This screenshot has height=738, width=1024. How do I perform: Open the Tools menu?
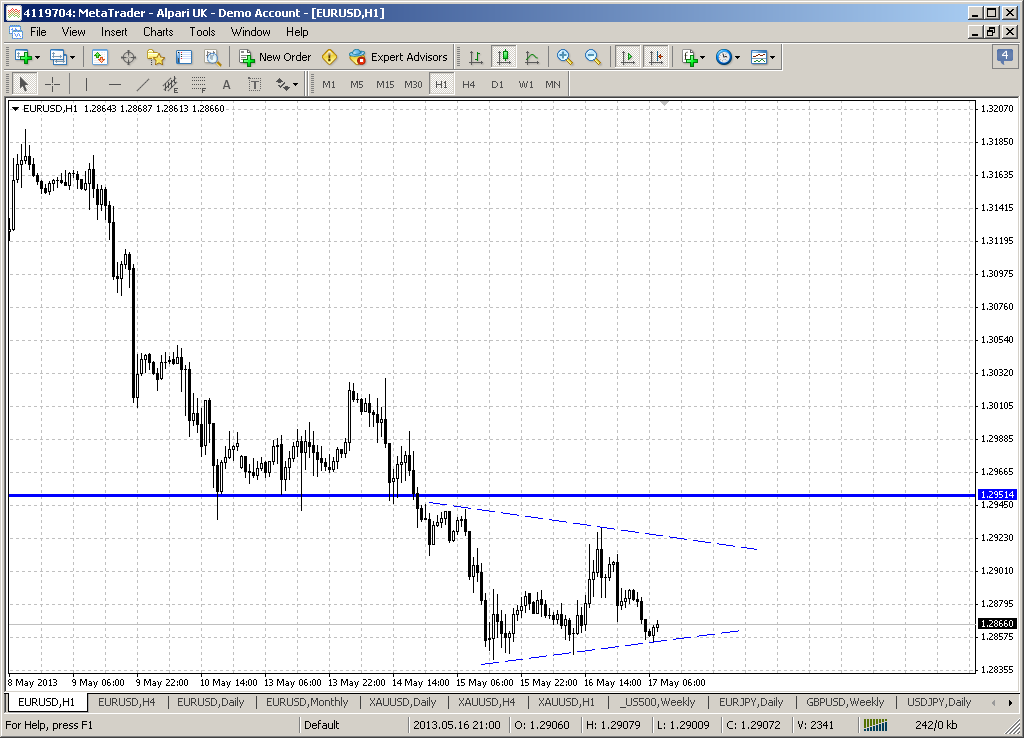click(x=202, y=32)
